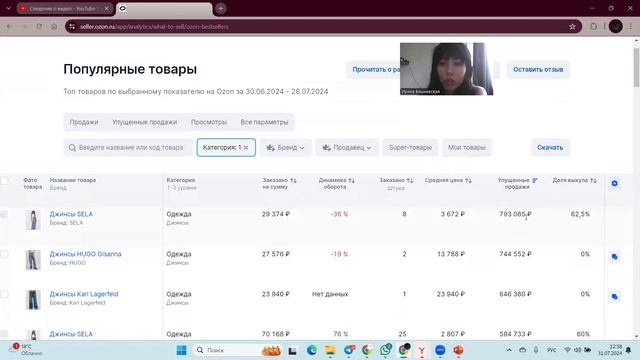The height and width of the screenshot is (360, 640).
Task: Click copy icon in Джинсы HUGO Gisanna row
Action: (x=614, y=257)
